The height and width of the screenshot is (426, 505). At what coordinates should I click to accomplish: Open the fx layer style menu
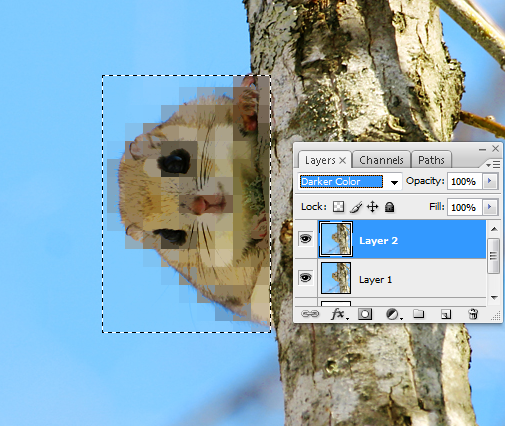(x=339, y=314)
